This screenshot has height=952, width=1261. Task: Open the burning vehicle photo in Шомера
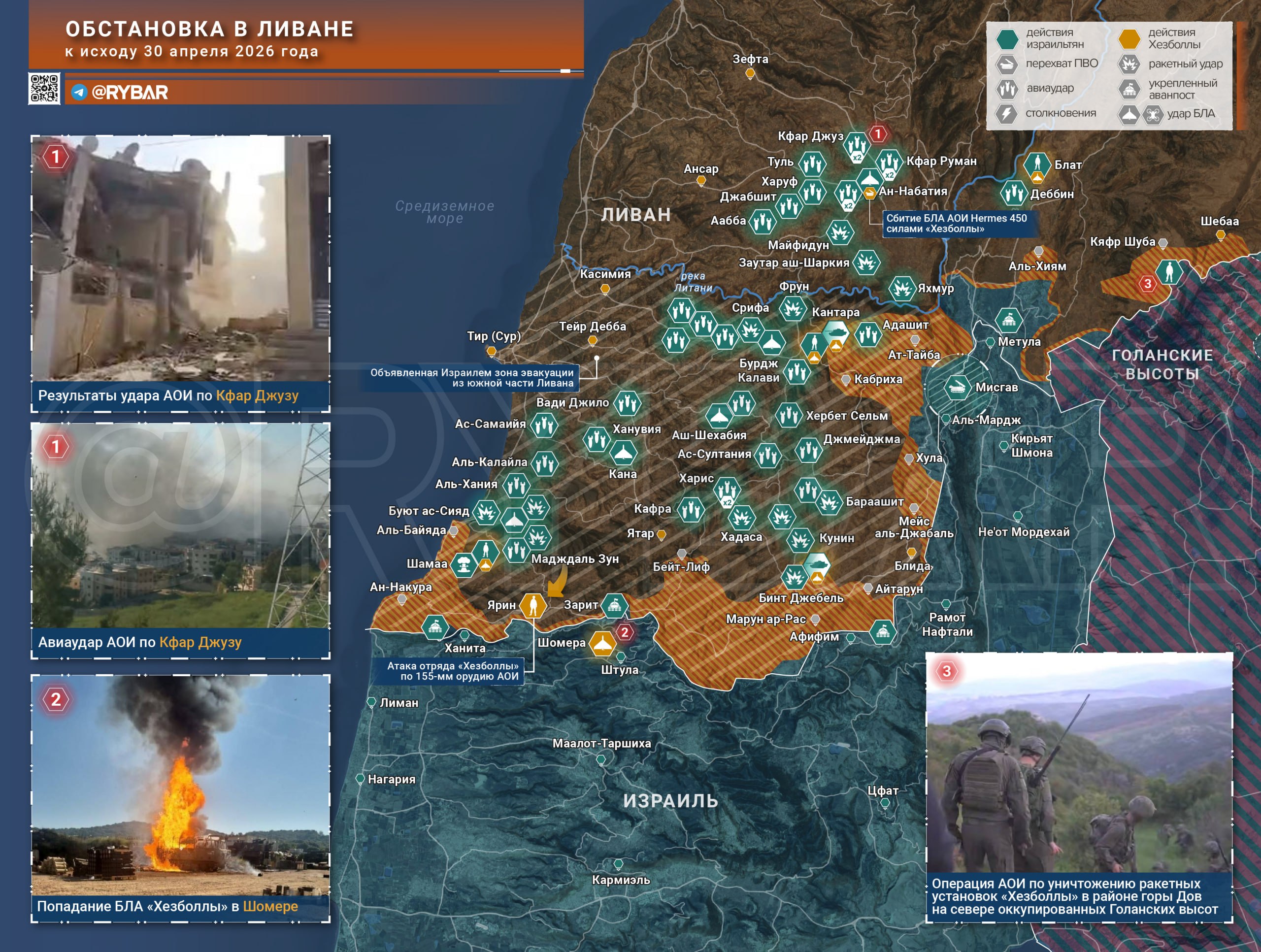180,786
